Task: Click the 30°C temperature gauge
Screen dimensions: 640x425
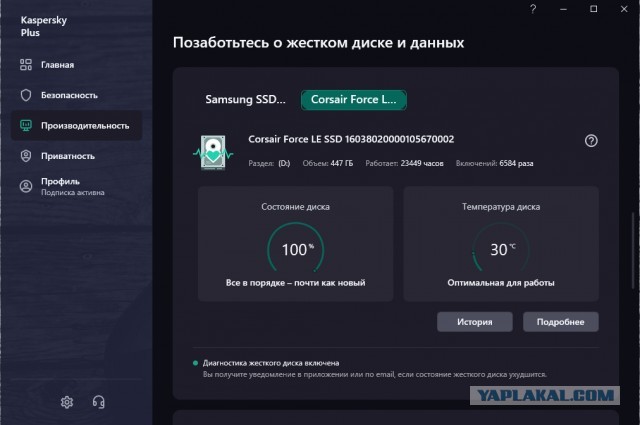Action: click(x=501, y=248)
